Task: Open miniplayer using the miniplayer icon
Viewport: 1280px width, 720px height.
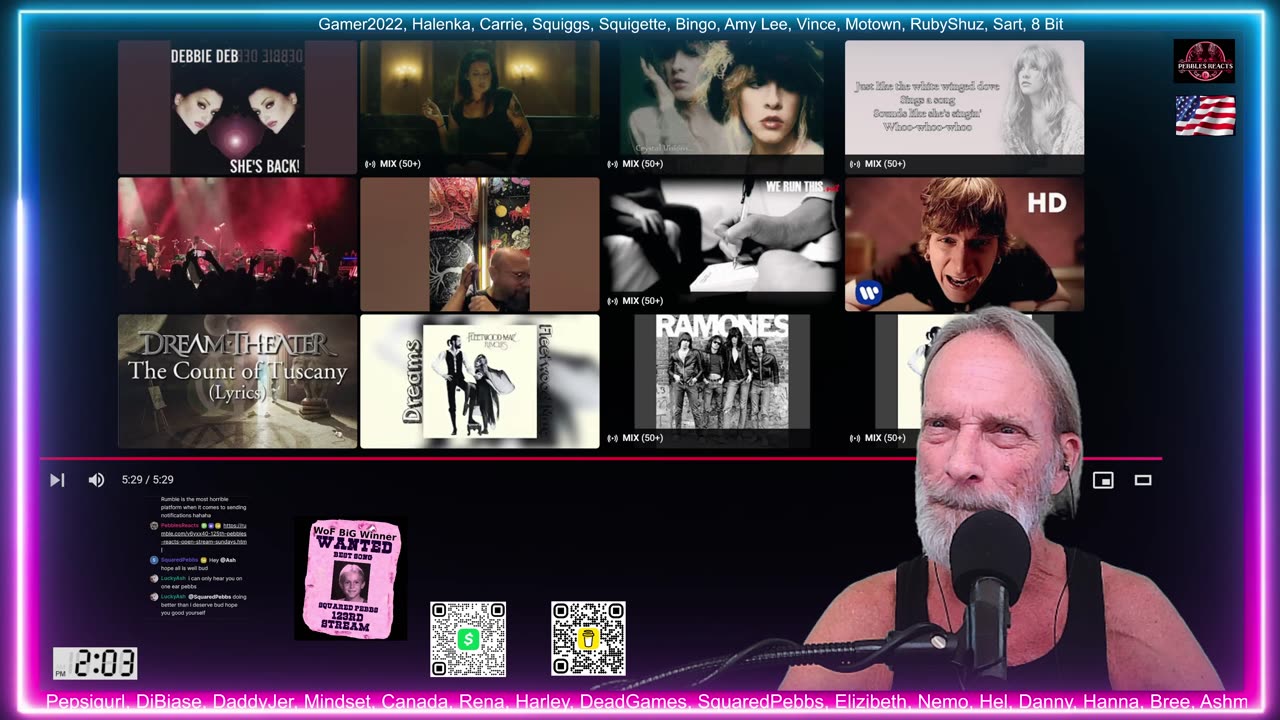Action: pos(1103,480)
